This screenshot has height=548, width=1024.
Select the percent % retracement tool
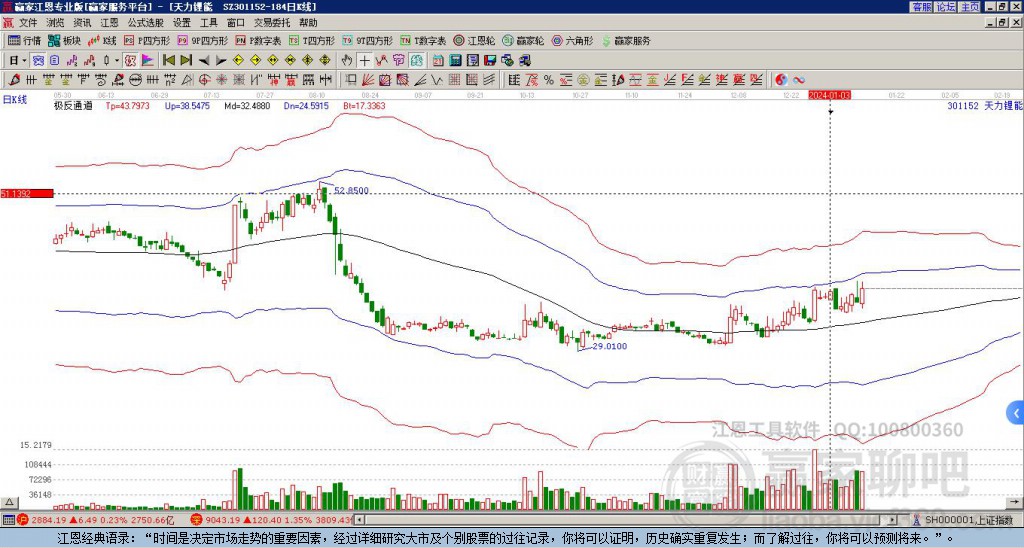tap(549, 80)
